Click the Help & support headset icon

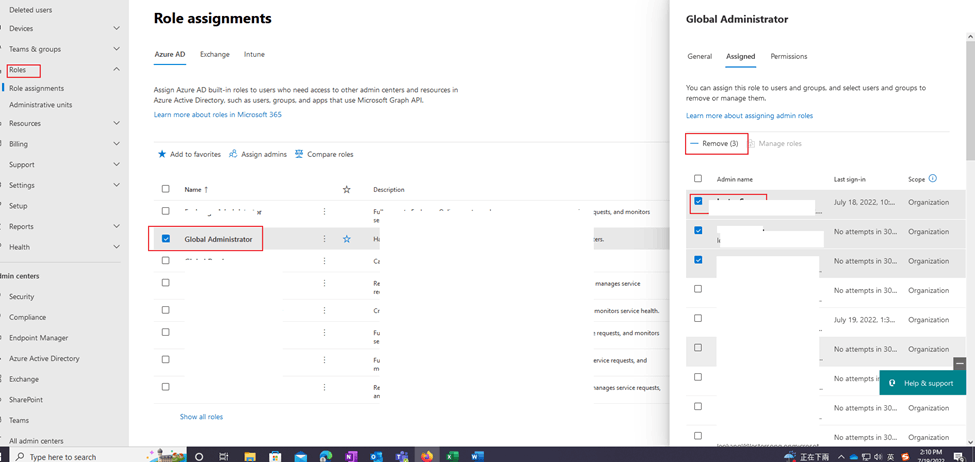point(892,383)
